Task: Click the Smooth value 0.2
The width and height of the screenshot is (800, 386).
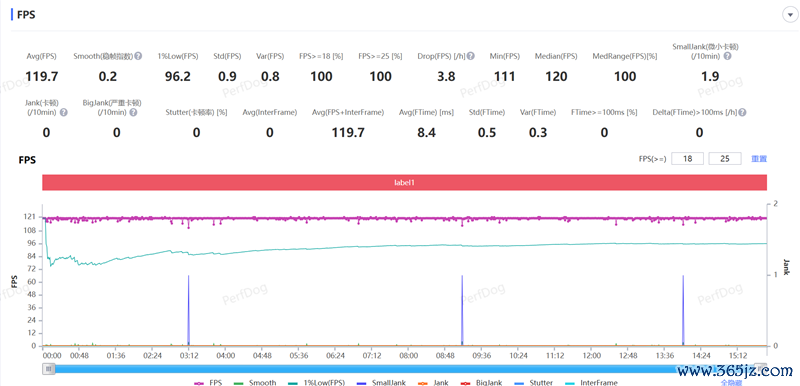Action: point(108,77)
